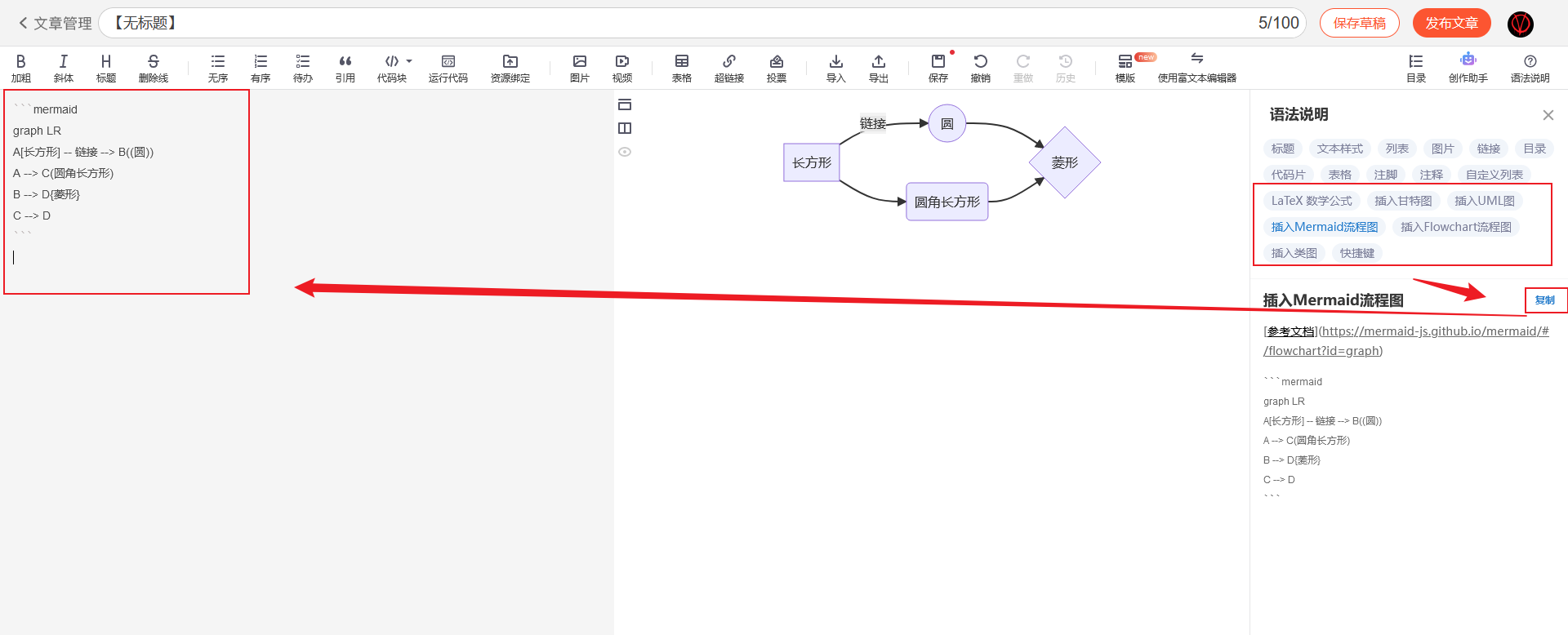The width and height of the screenshot is (1568, 635).
Task: Insert an image (图片)
Action: coord(580,68)
